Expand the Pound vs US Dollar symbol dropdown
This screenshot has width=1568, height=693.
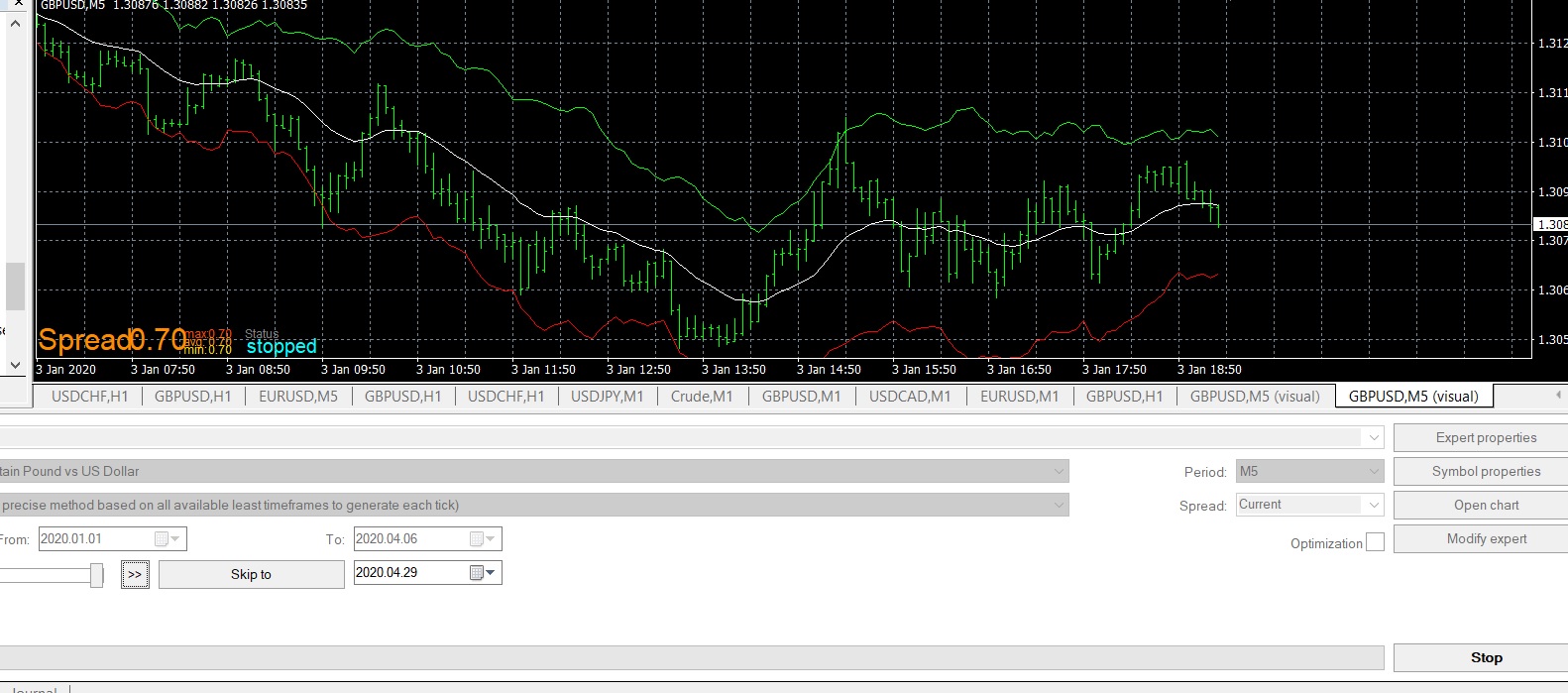1059,471
